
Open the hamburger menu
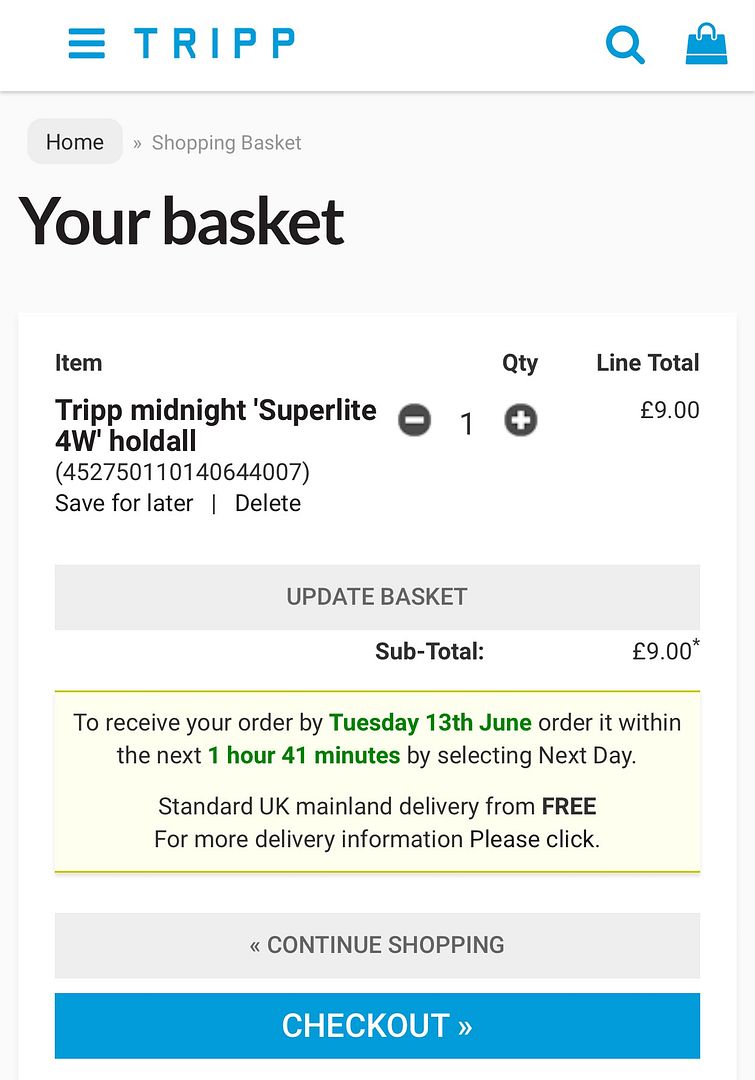click(x=87, y=43)
